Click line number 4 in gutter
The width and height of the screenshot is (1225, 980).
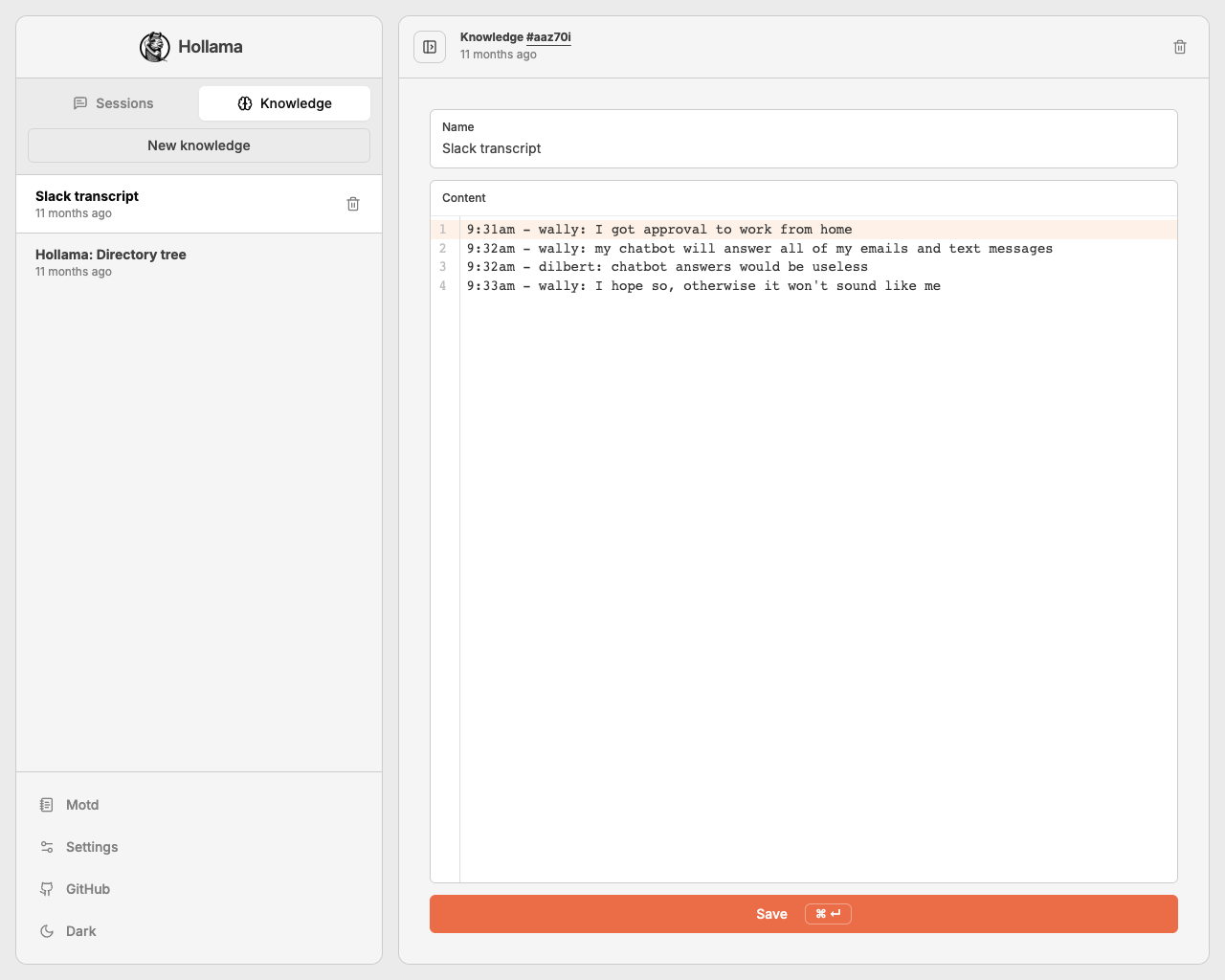click(x=443, y=286)
